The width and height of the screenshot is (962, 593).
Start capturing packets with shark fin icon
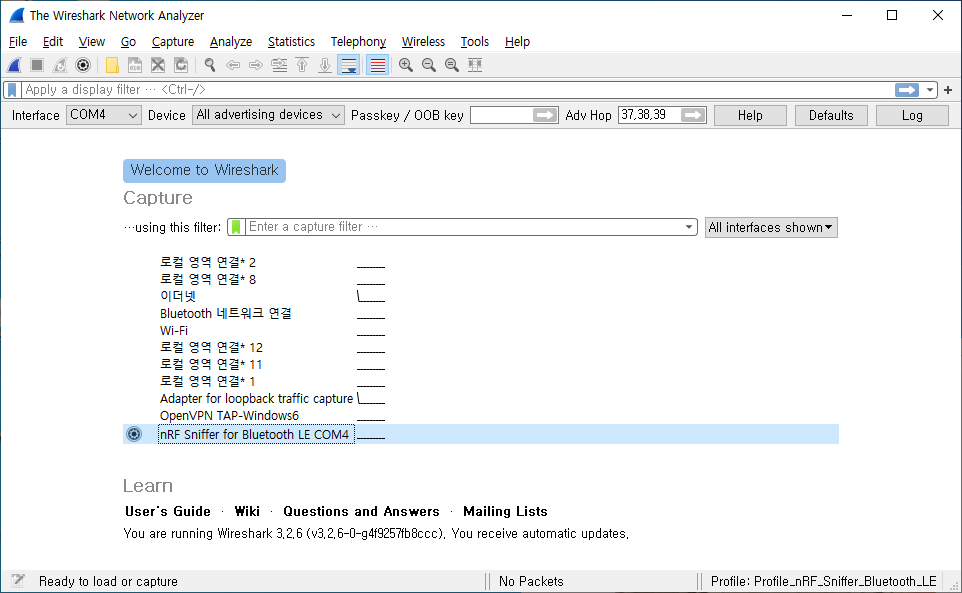pyautogui.click(x=14, y=65)
